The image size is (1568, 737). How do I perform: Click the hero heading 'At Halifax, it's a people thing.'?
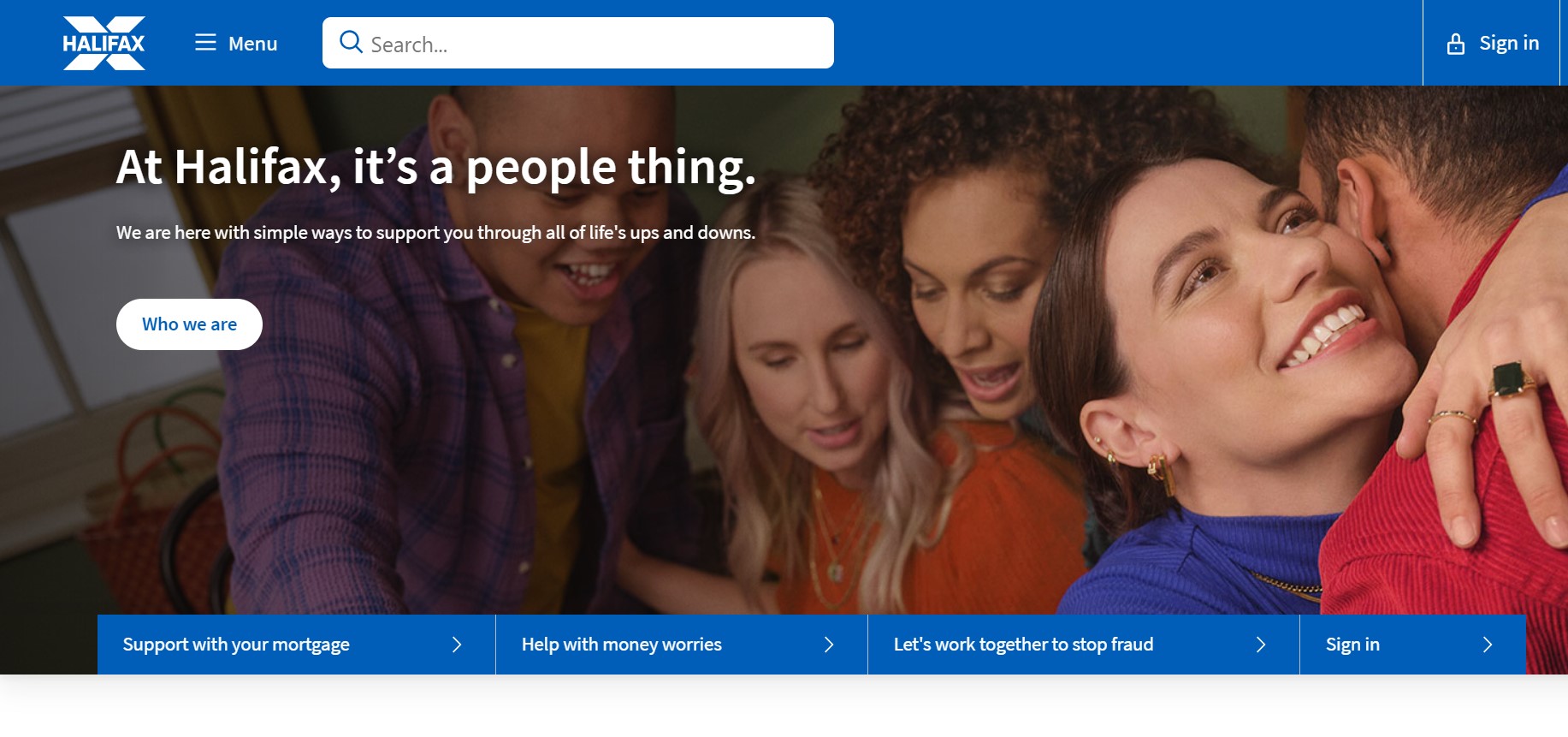pos(436,167)
